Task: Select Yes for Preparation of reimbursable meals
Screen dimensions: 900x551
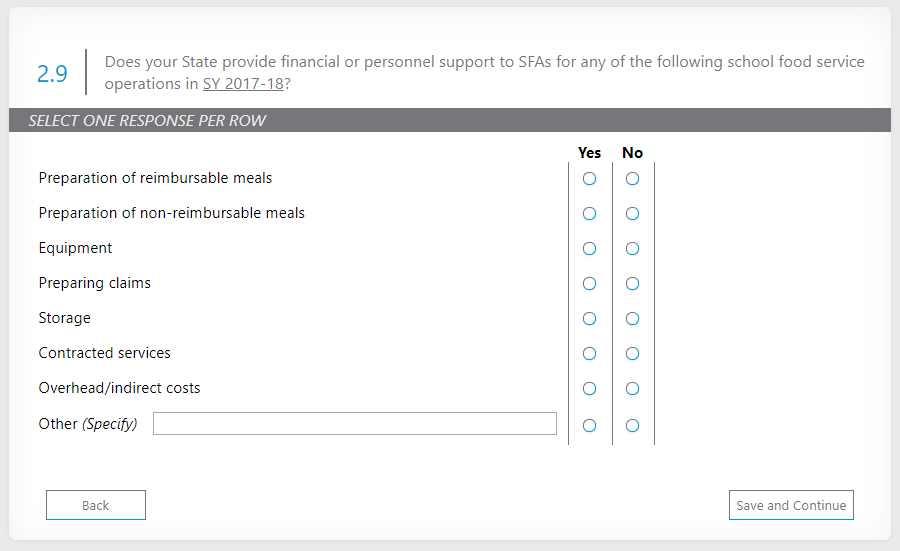Action: tap(589, 179)
